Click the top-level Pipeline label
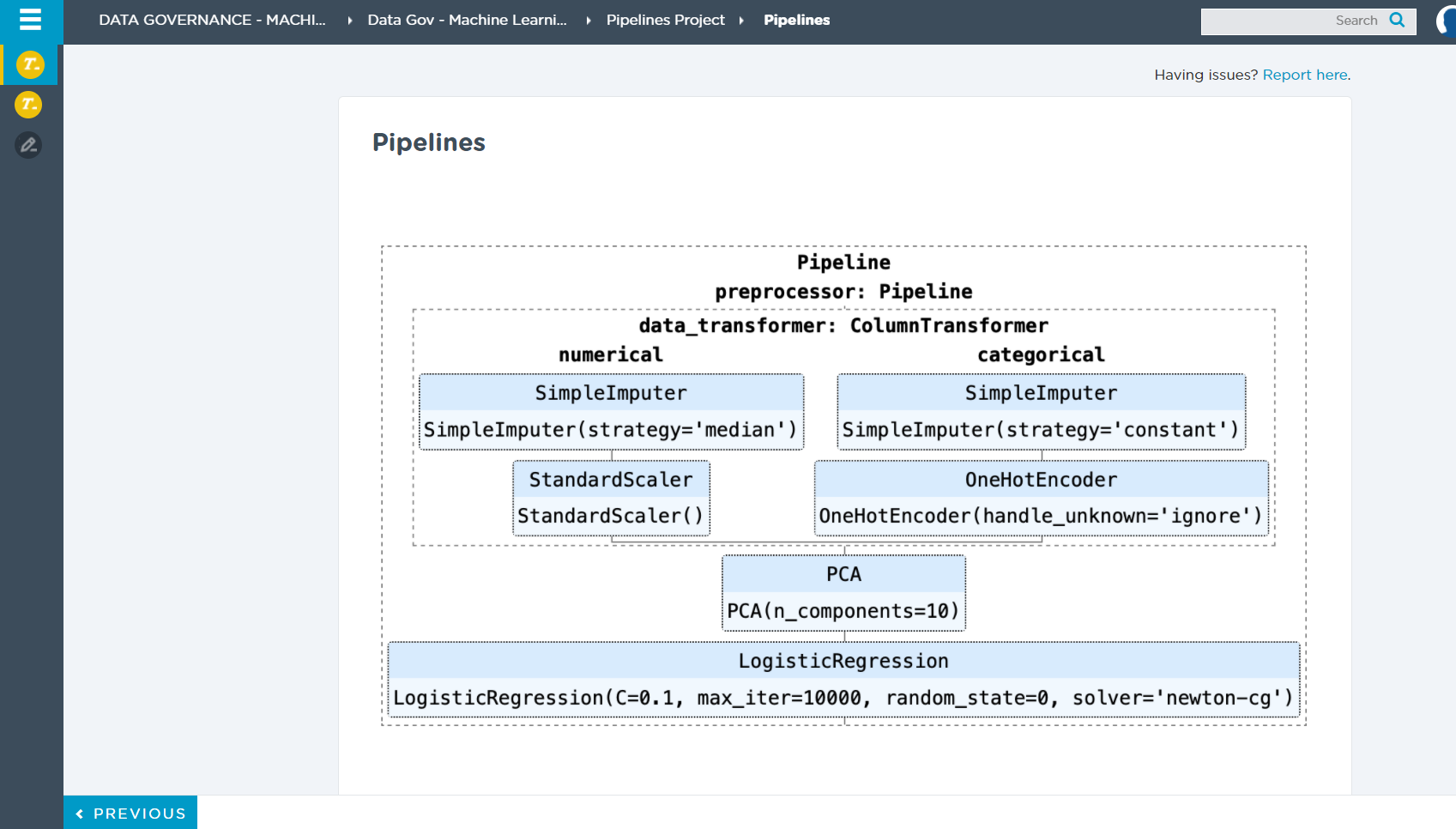The image size is (1456, 829). pos(843,263)
